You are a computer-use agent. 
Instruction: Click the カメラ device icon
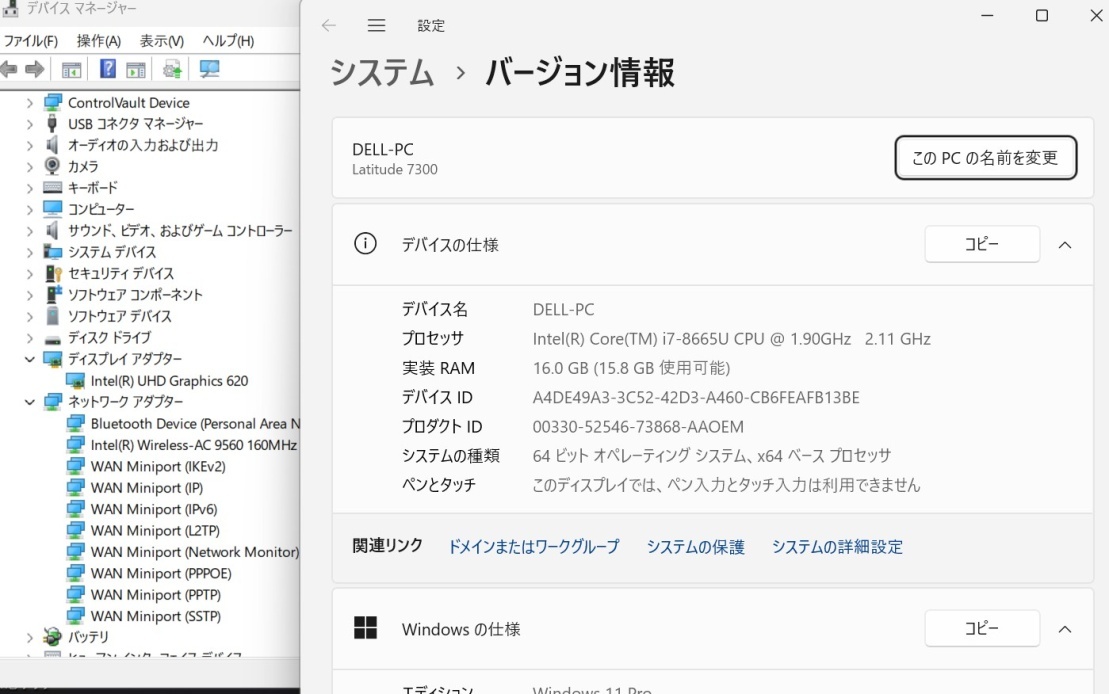[x=52, y=166]
